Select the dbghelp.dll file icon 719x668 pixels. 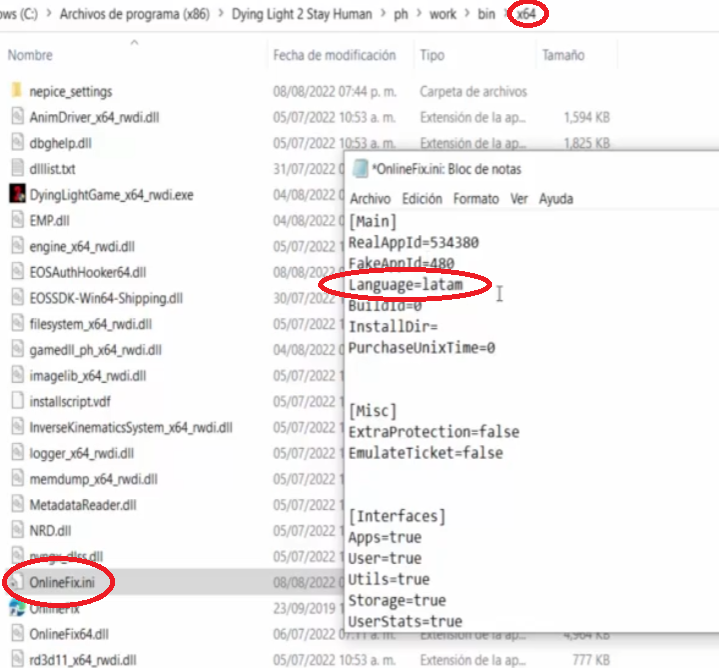(x=17, y=142)
